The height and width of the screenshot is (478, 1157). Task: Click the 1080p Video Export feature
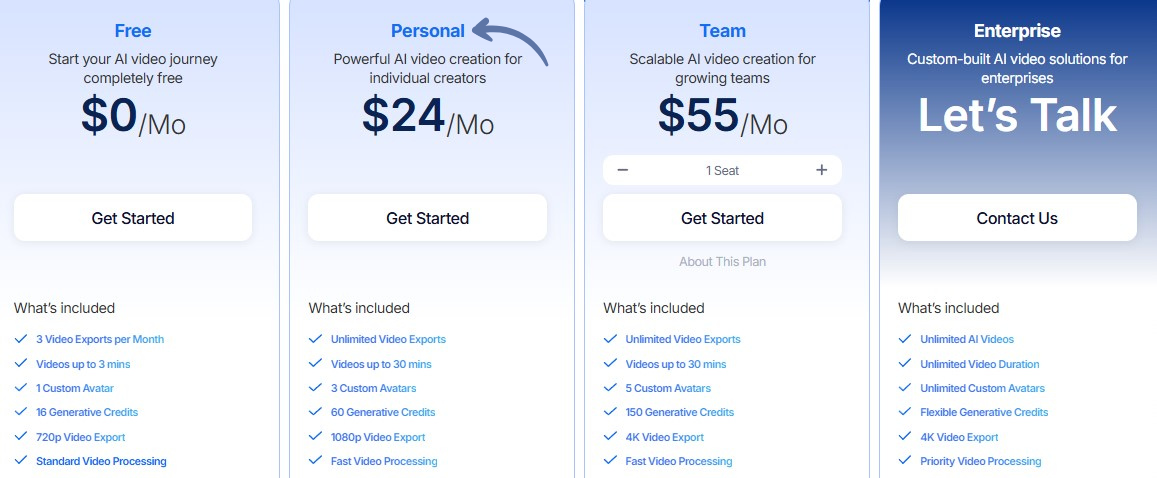(x=378, y=437)
